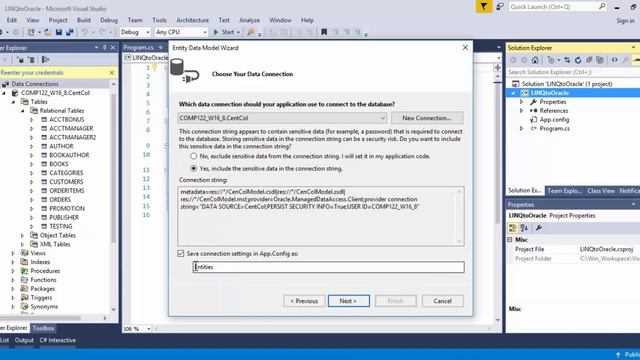
Task: Toggle 'Save connection settings in App.Config' checkbox
Action: tap(181, 253)
